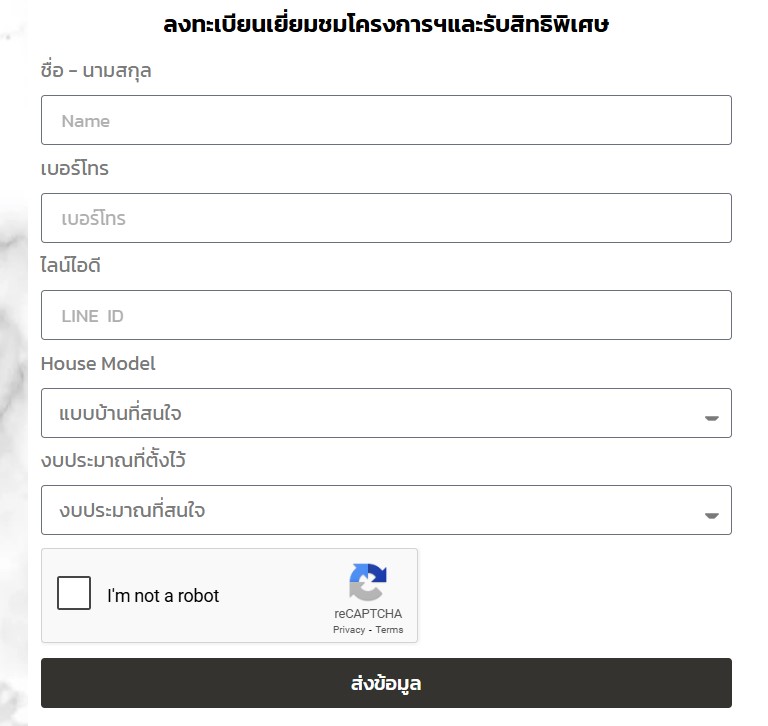Screen dimensions: 768x726
Task: Click the I'm not a robot text
Action: point(163,596)
